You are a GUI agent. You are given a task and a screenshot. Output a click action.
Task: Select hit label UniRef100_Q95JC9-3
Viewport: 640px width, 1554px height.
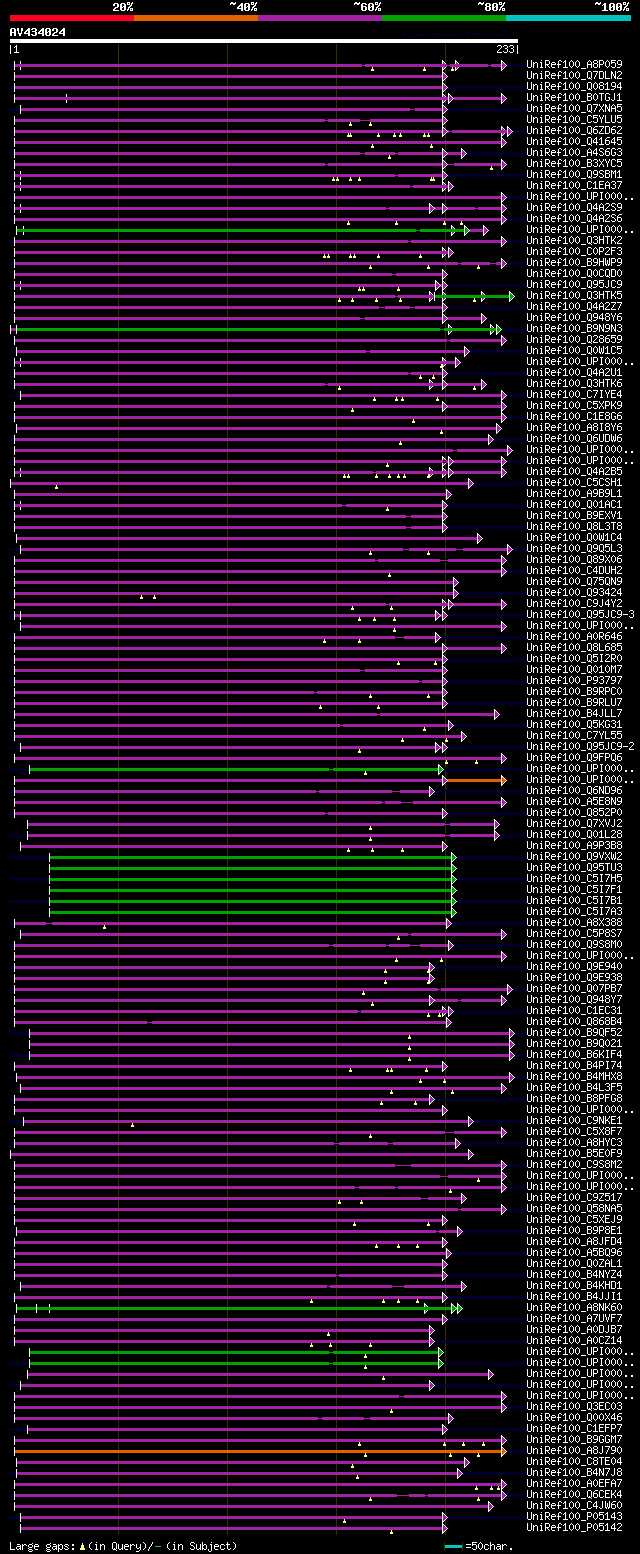pyautogui.click(x=580, y=614)
